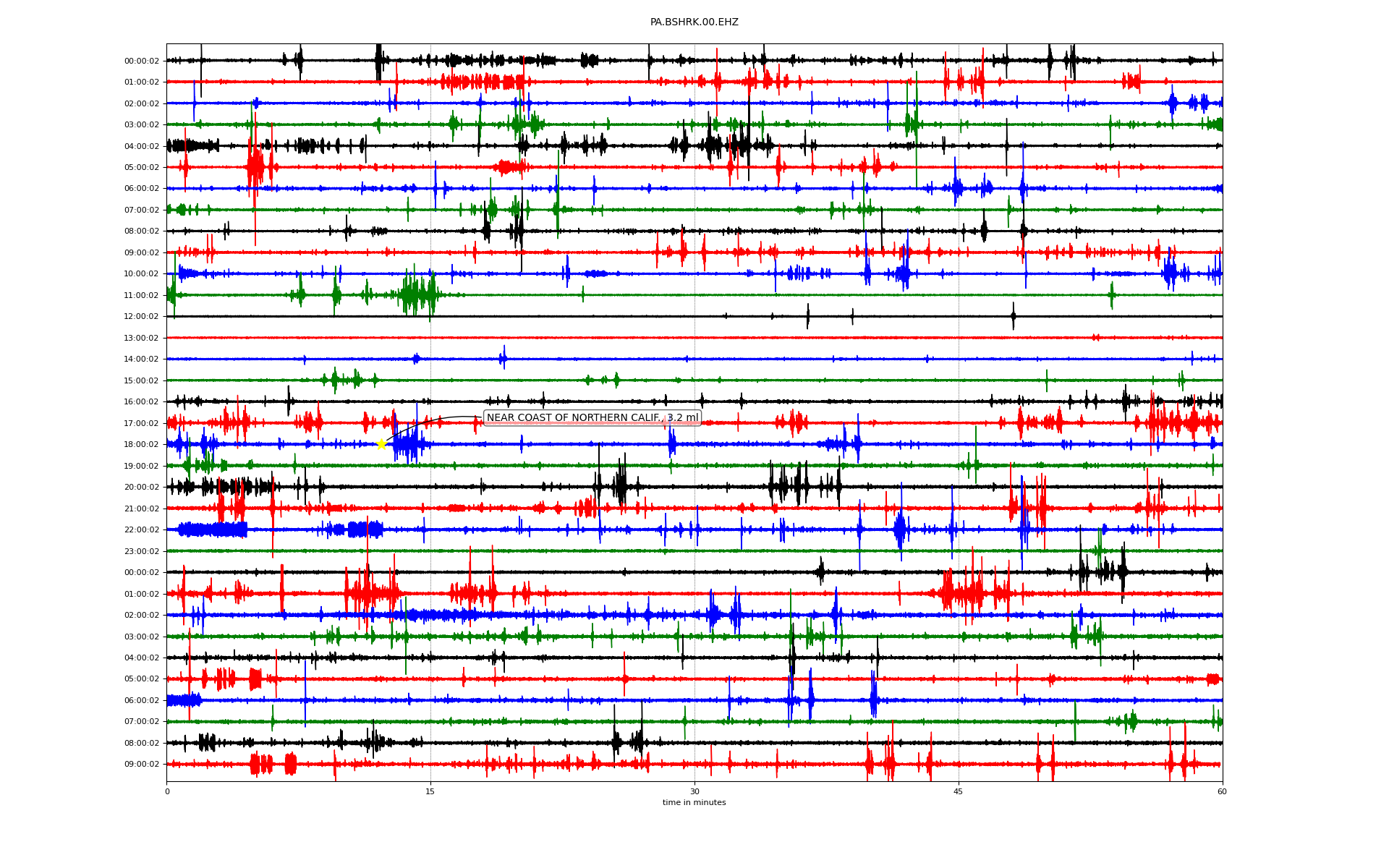
Task: Click the yellow star earthquake marker
Action: pyautogui.click(x=381, y=444)
